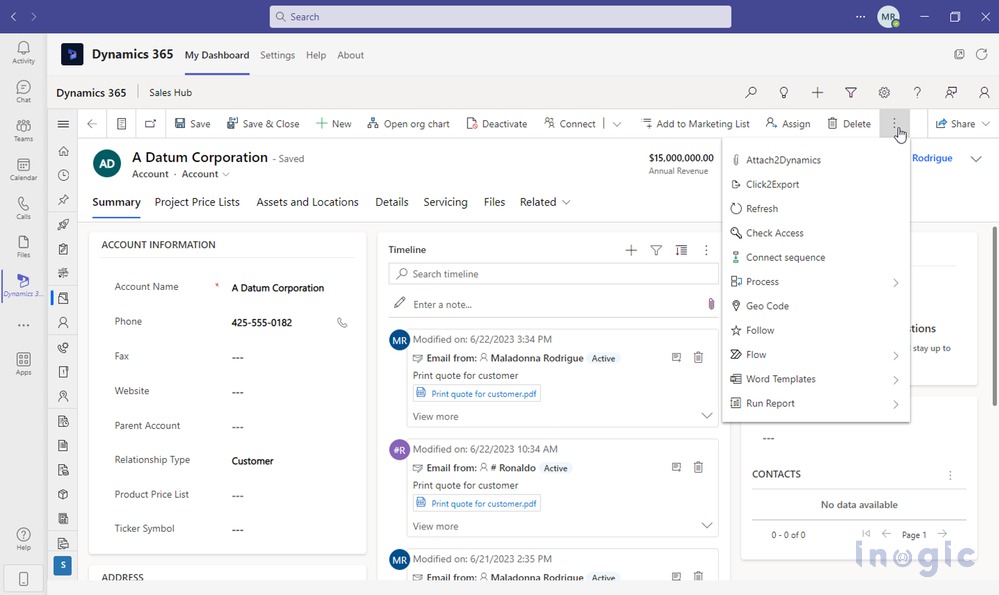Open the Teams Files icon
This screenshot has height=595, width=999.
(24, 246)
